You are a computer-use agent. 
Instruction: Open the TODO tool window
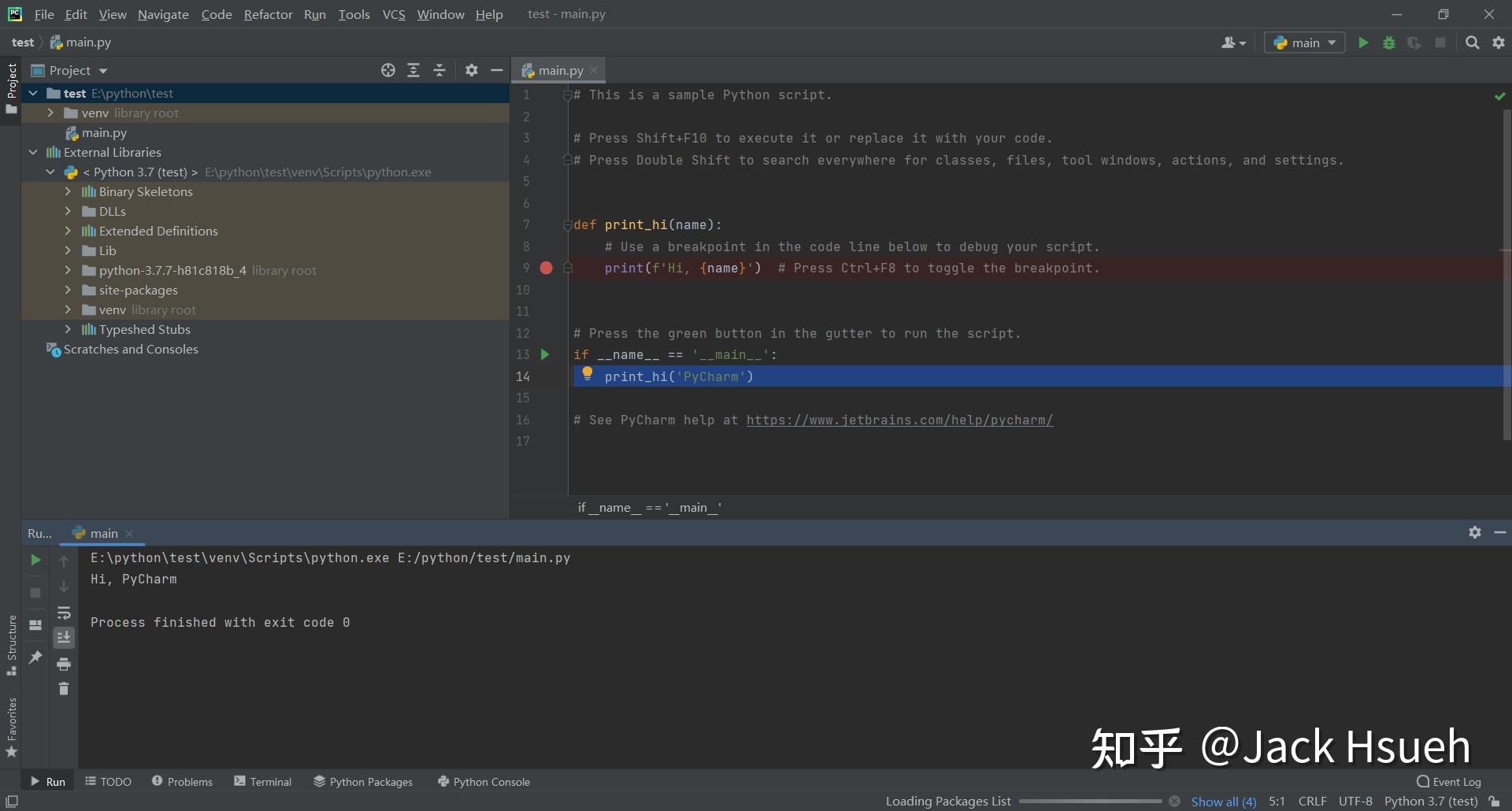pos(108,781)
